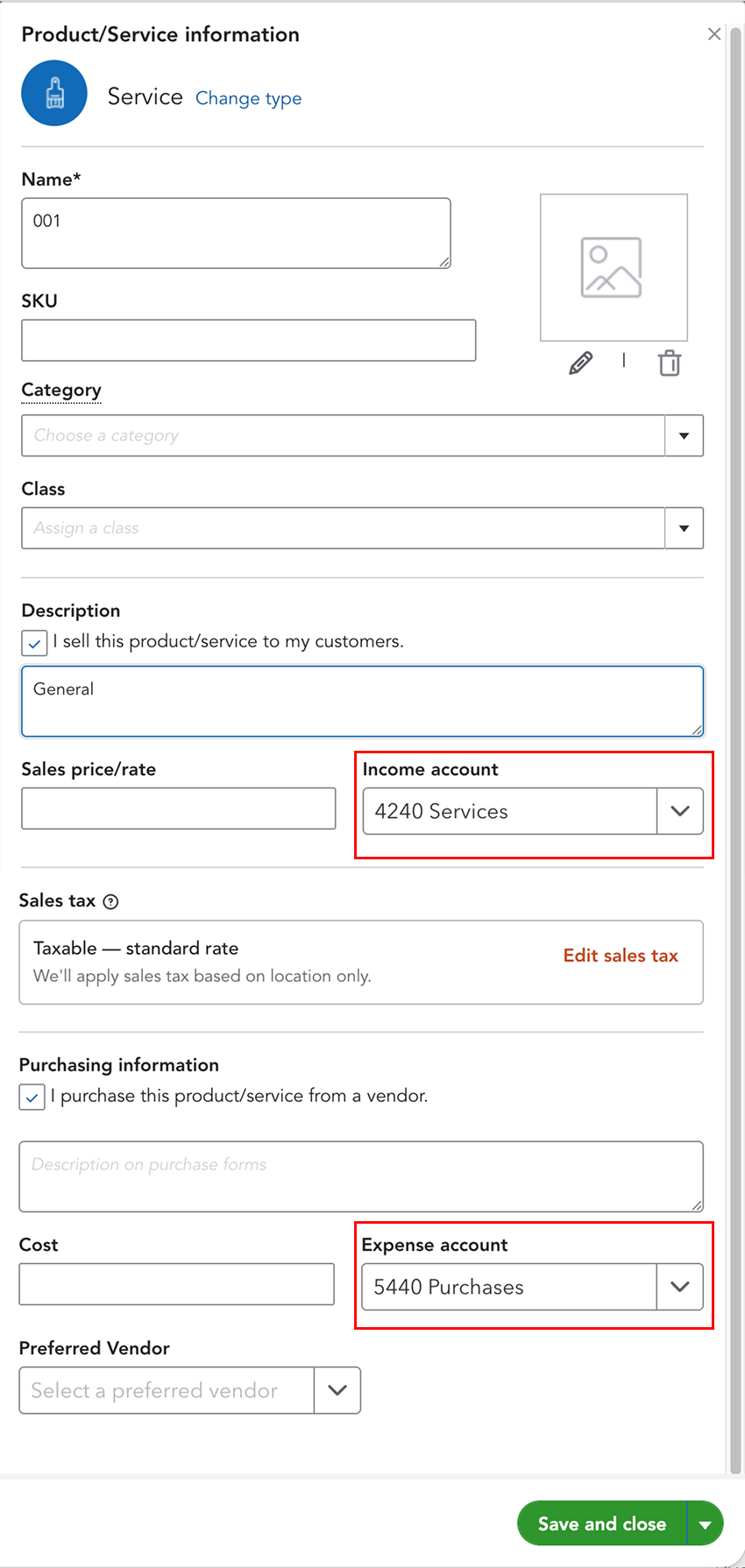Open the Preferred Vendor dropdown
This screenshot has height=1568, width=745.
pyautogui.click(x=337, y=1390)
